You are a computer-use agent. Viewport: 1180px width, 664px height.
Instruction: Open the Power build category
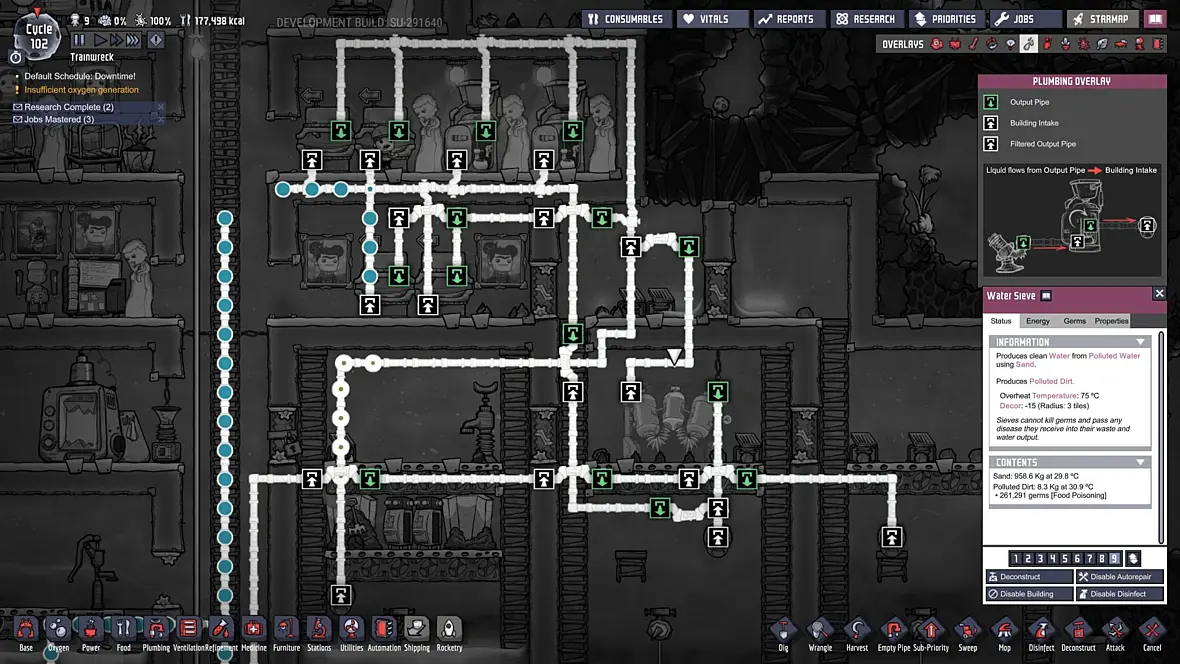[90, 633]
